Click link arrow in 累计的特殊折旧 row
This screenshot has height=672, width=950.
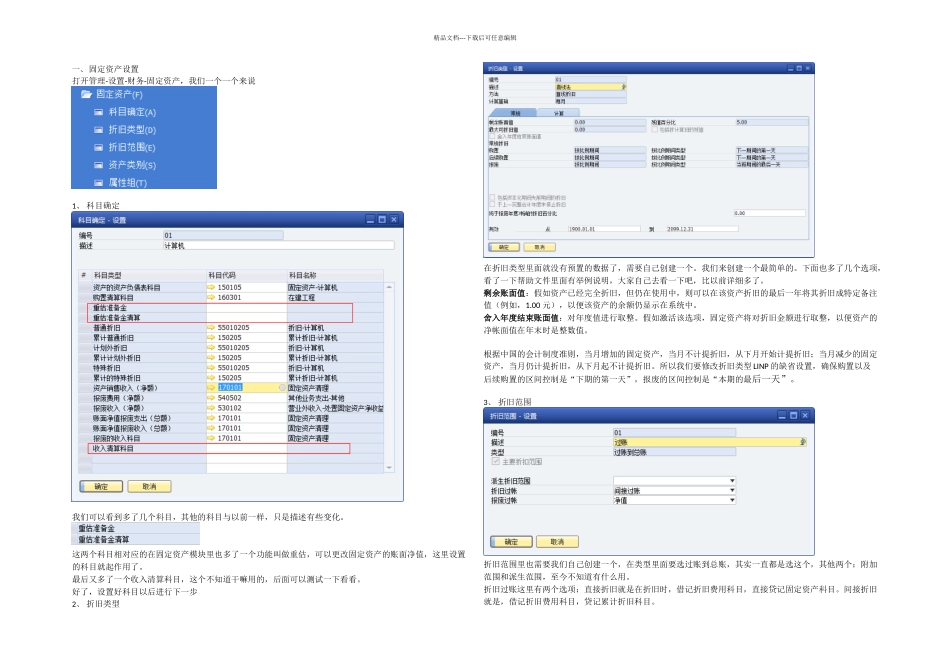(x=211, y=378)
